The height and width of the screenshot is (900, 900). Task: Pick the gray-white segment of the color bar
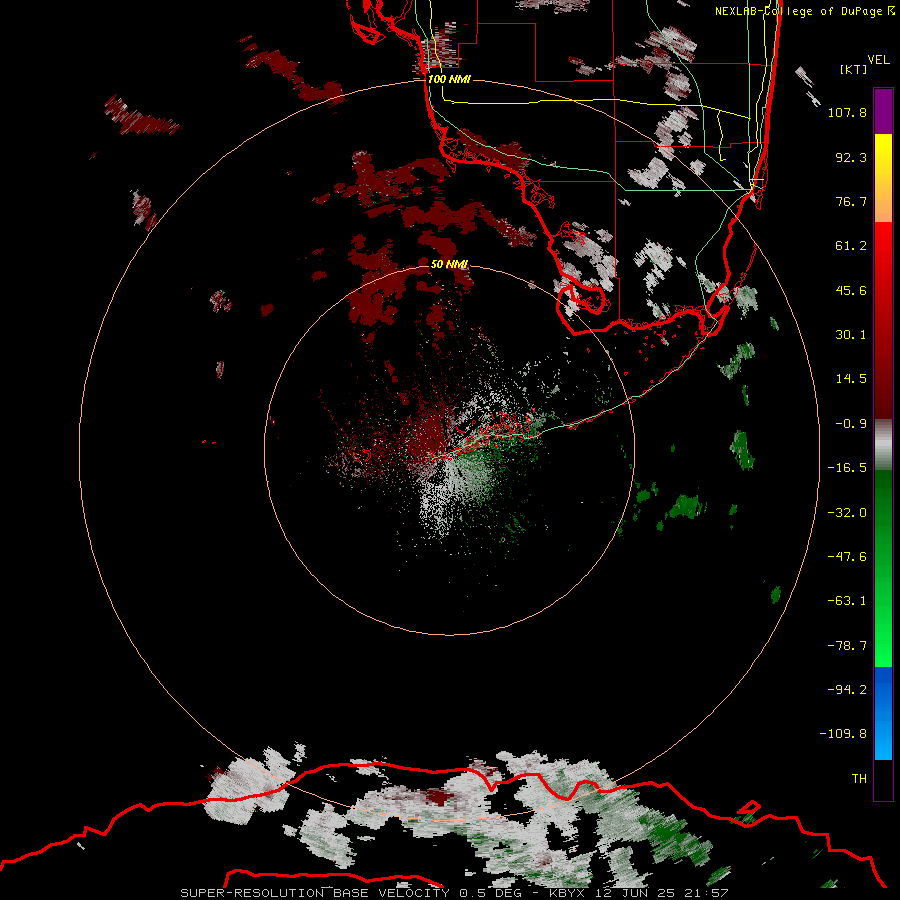[x=883, y=444]
